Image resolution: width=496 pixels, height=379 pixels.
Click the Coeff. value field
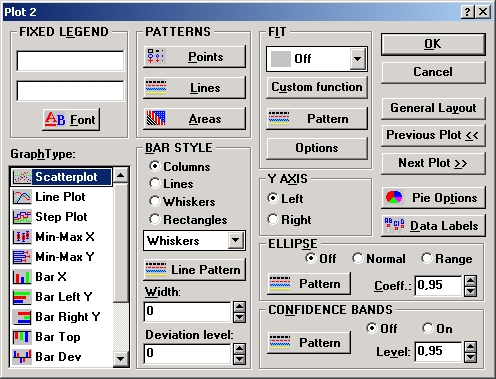pos(439,286)
